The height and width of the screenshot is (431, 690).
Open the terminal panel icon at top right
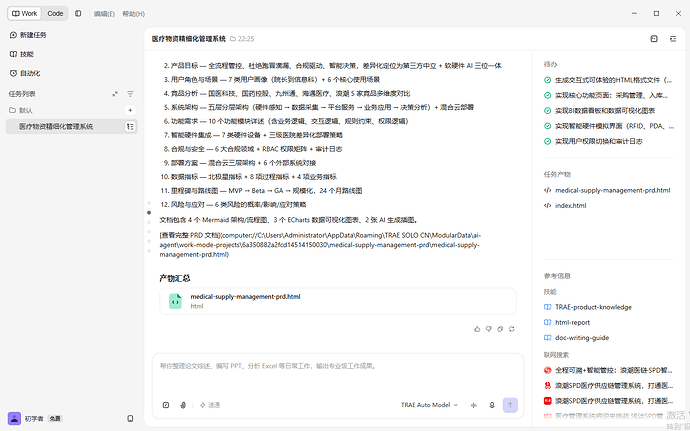(x=654, y=39)
